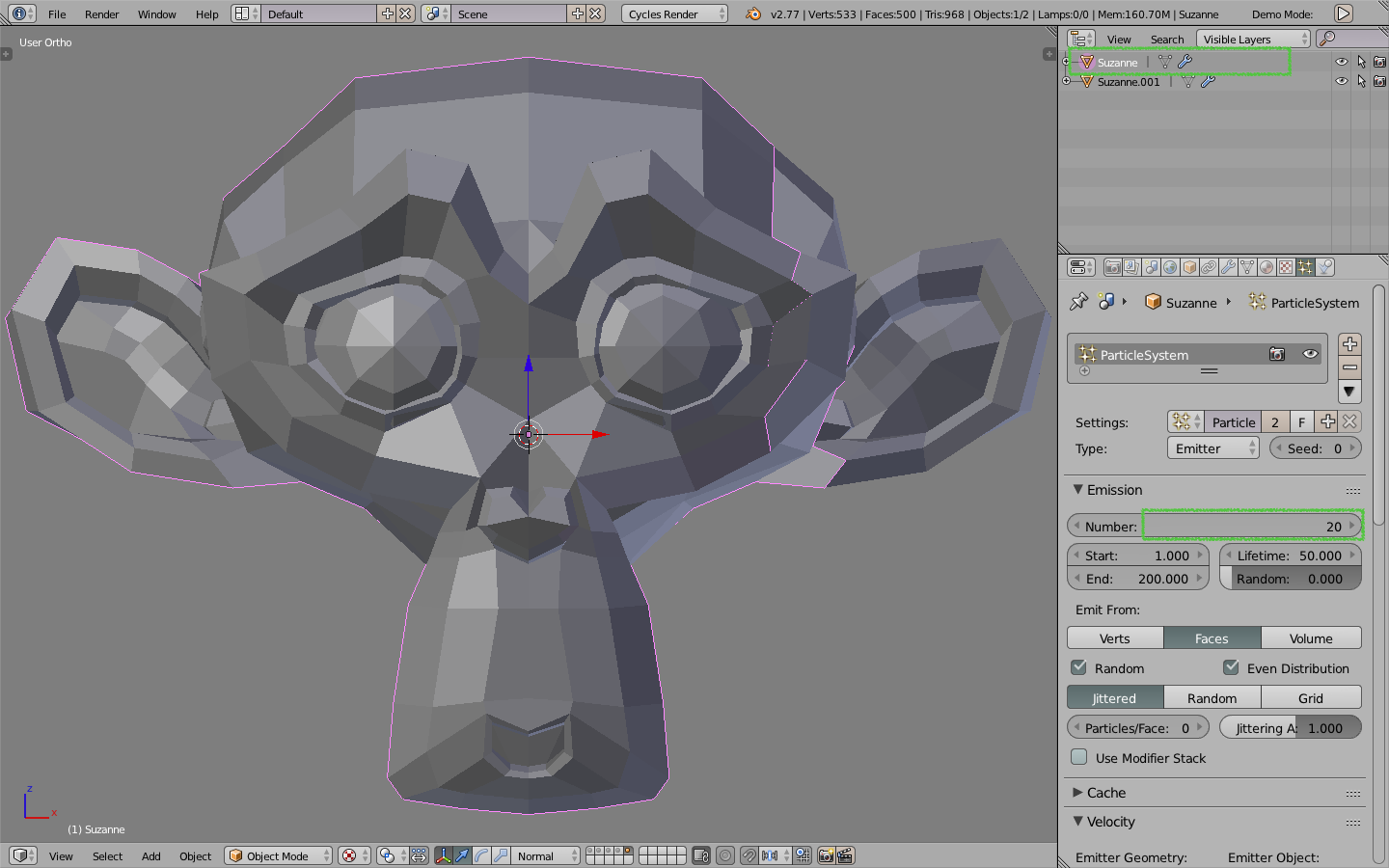The height and width of the screenshot is (868, 1389).
Task: Open the 3D viewport Add menu
Action: click(151, 856)
